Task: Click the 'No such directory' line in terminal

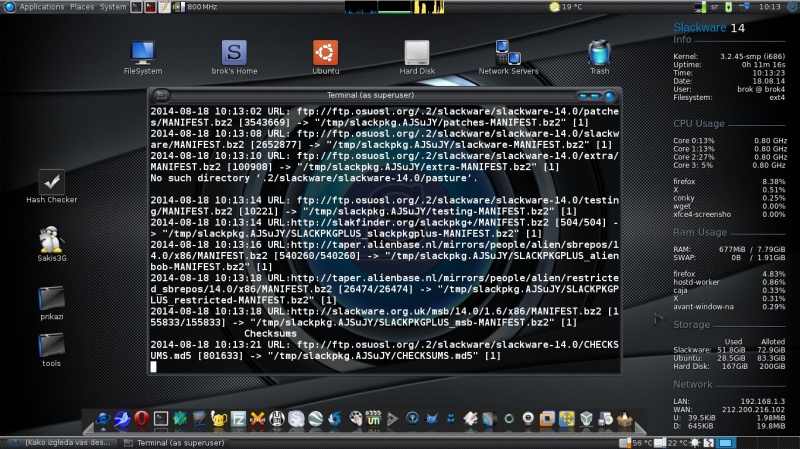Action: (314, 178)
